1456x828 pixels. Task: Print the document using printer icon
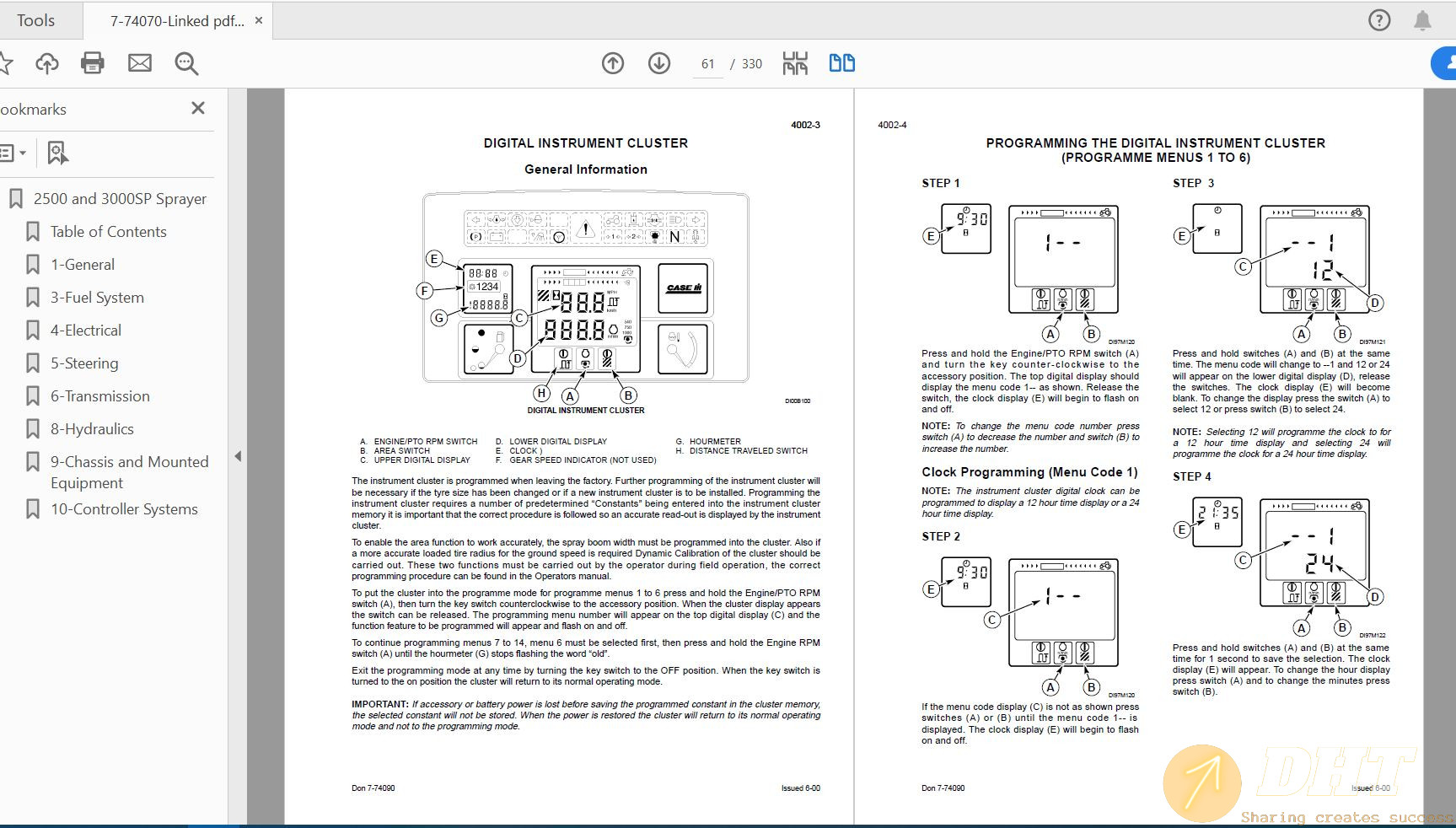[93, 63]
